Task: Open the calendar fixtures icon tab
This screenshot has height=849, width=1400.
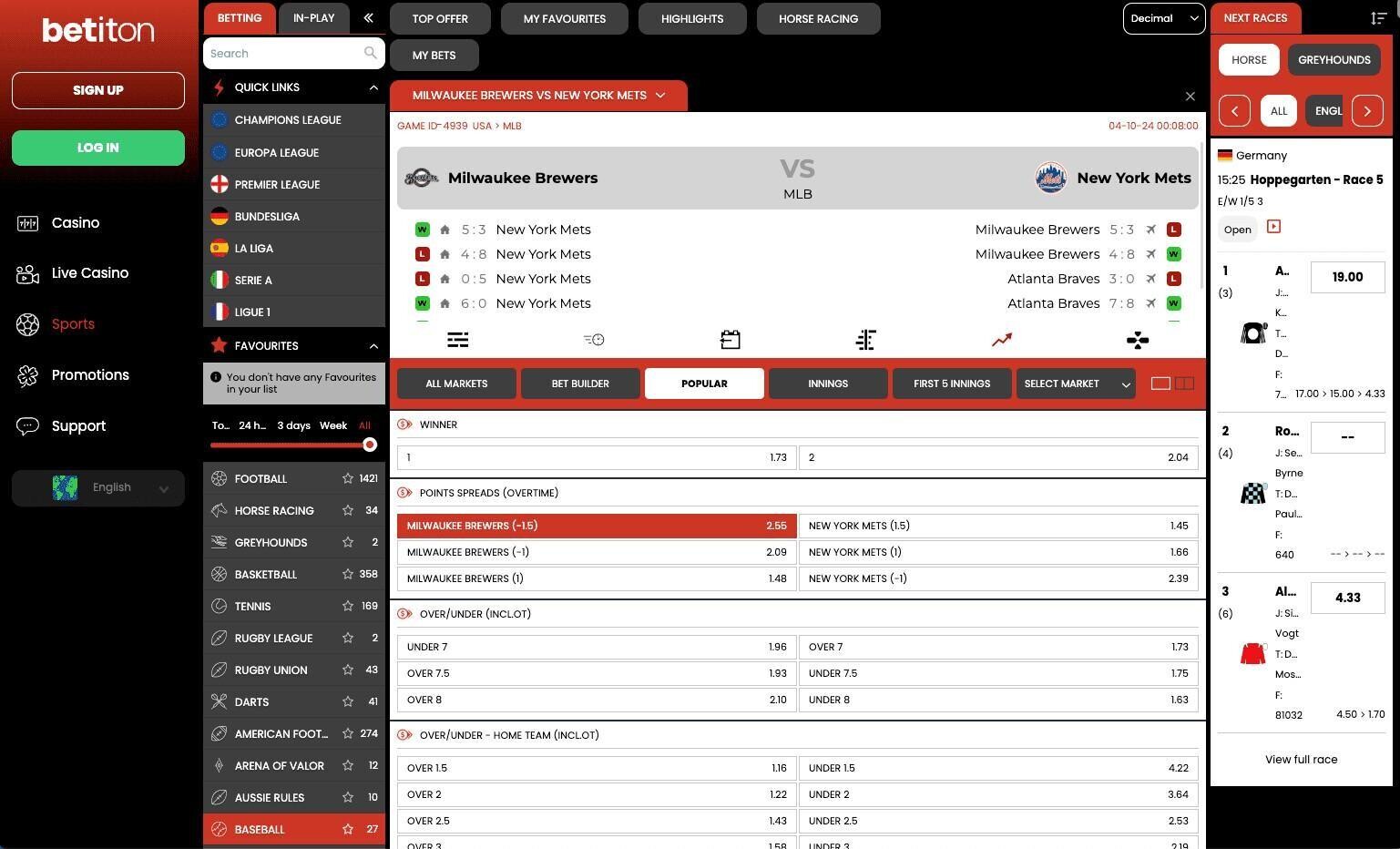Action: [x=731, y=340]
